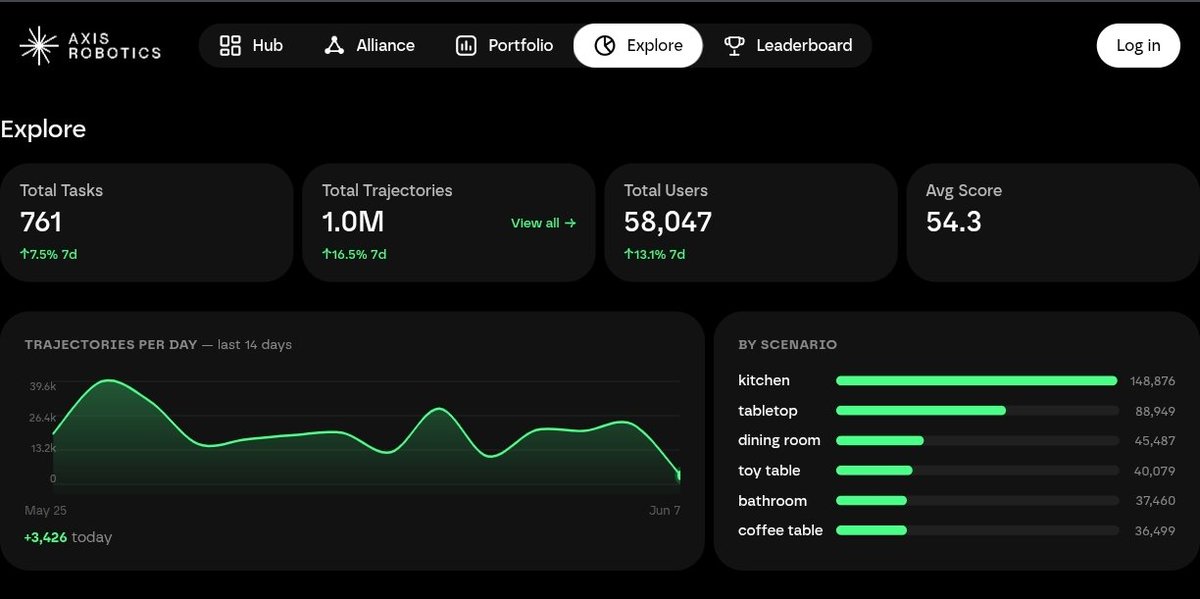
Task: Click the coffee table scenario label
Action: [x=781, y=530]
